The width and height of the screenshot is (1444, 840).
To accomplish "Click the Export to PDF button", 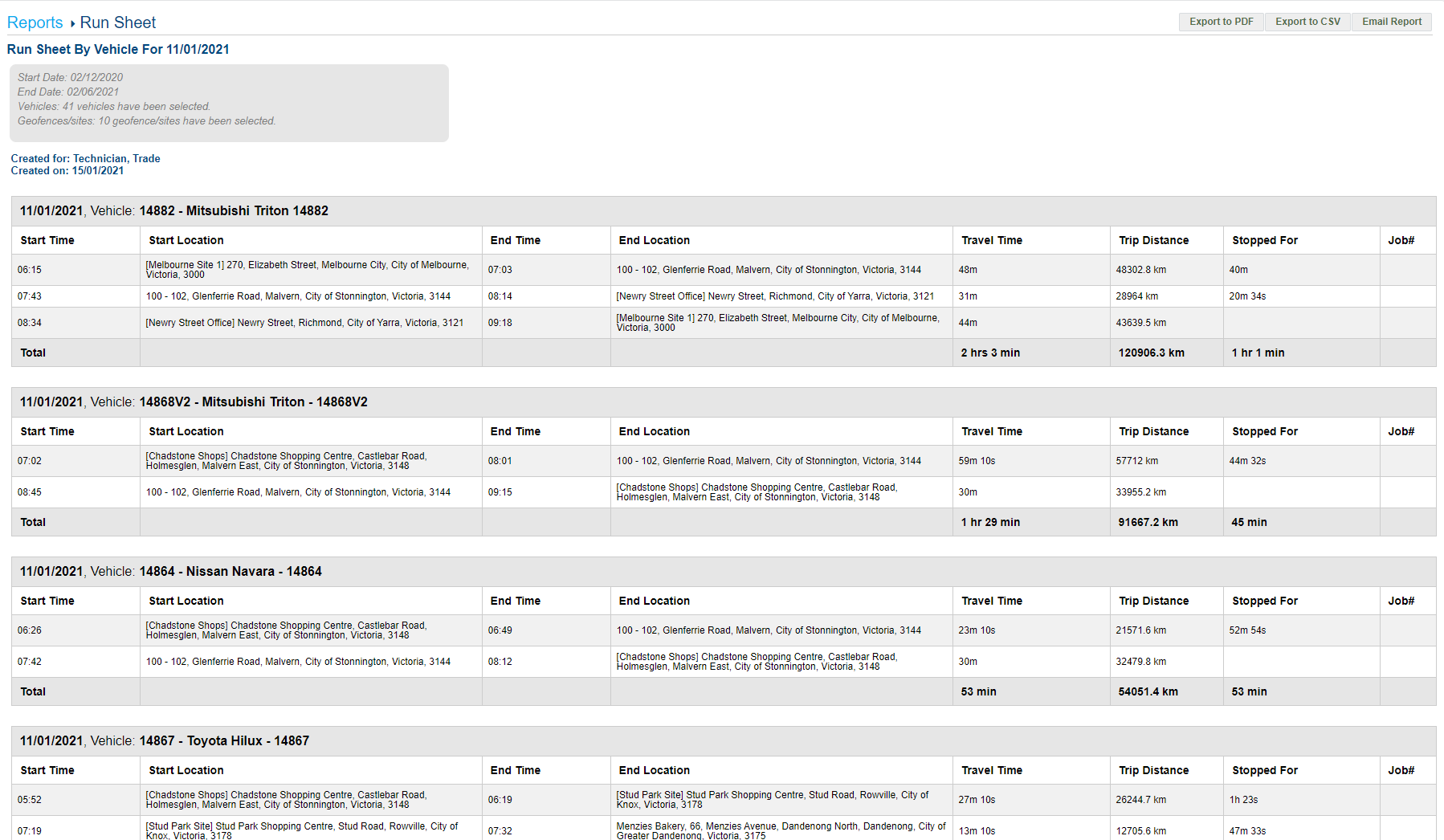I will coord(1221,22).
